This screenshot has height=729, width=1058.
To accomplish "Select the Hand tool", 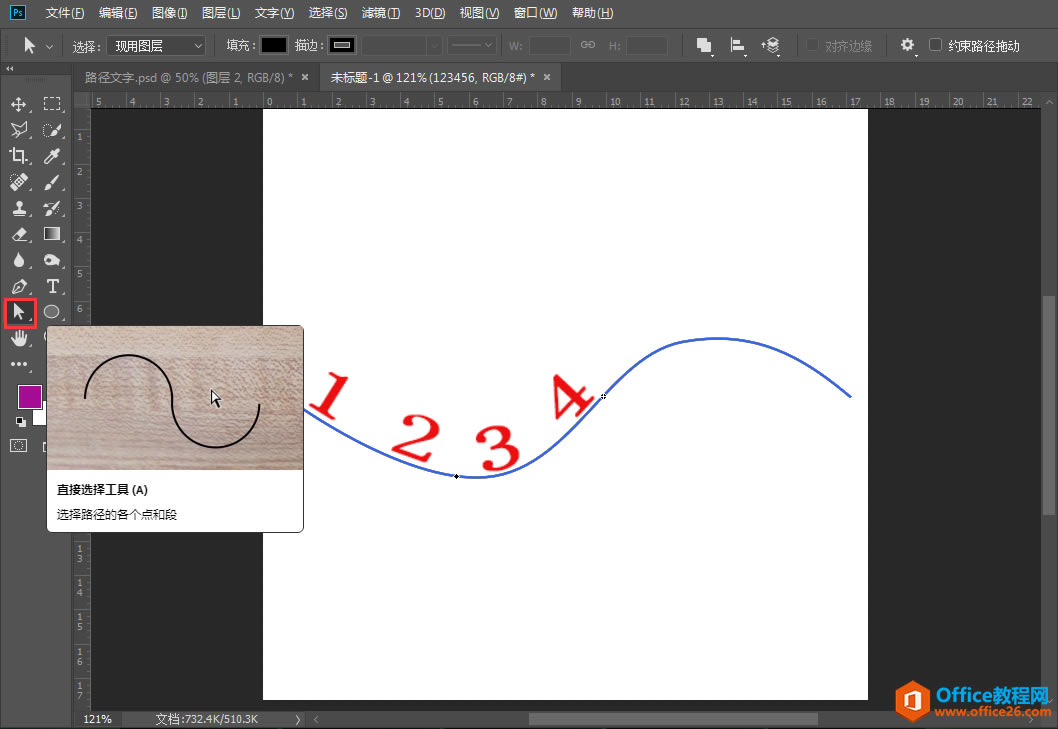I will point(19,338).
